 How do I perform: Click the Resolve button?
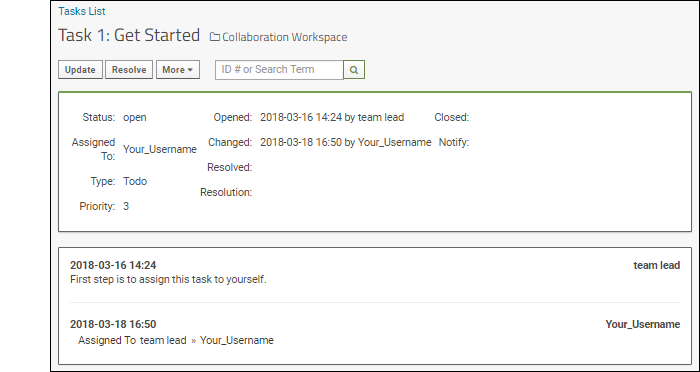(129, 70)
